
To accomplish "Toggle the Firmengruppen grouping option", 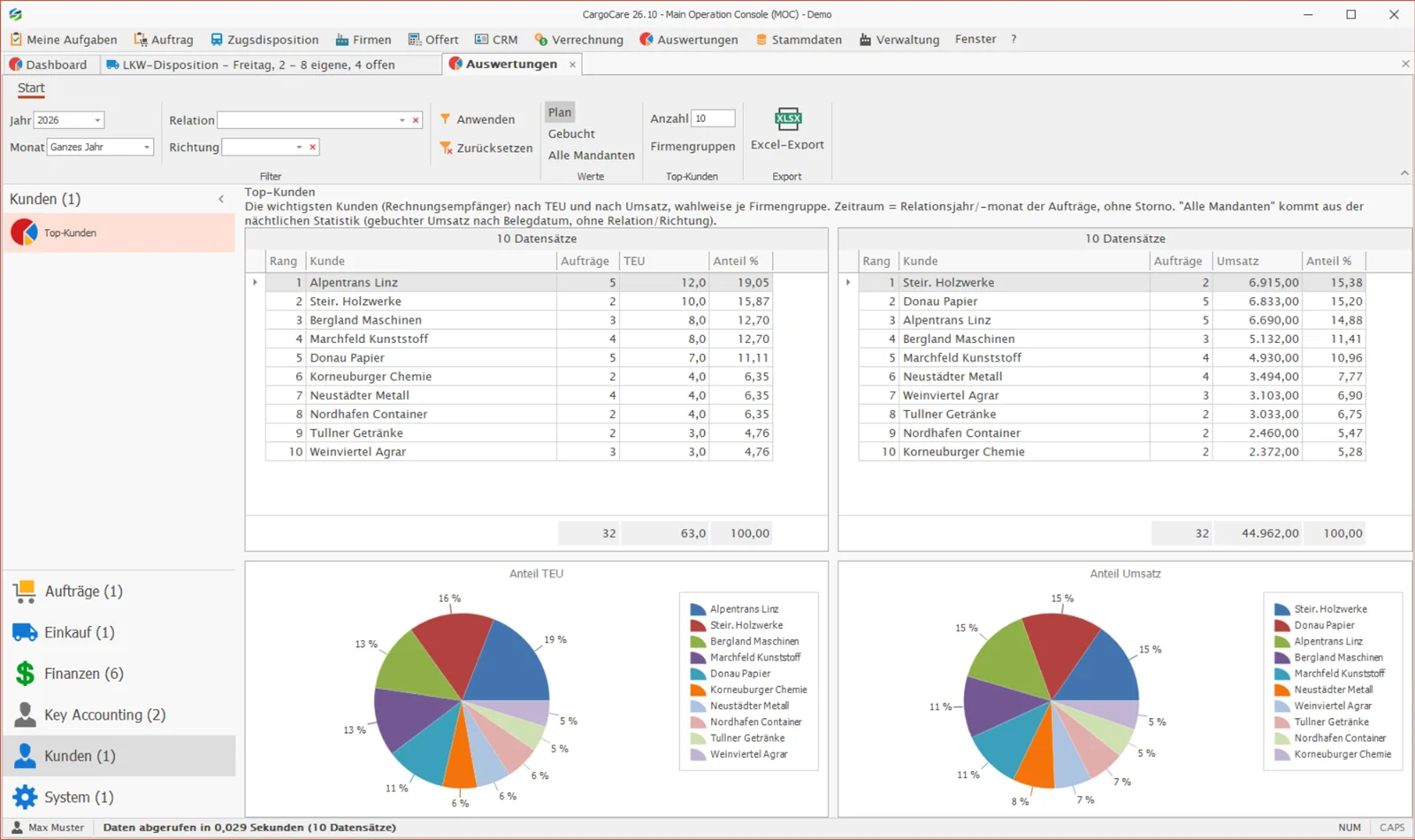I will (x=692, y=147).
